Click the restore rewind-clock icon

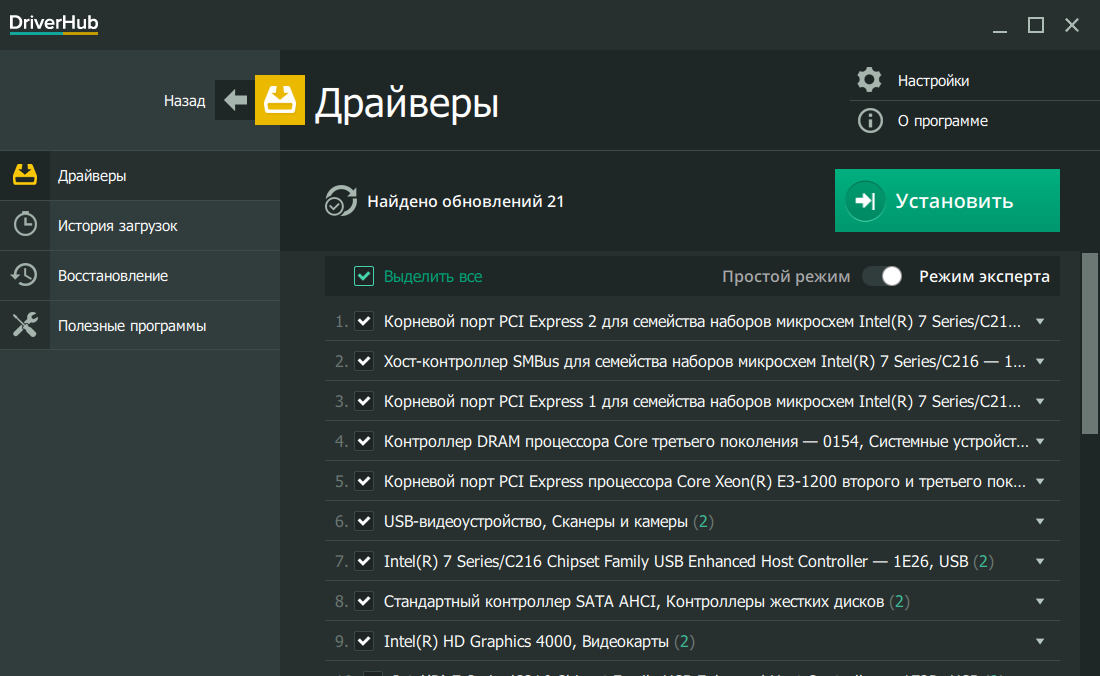pos(25,275)
